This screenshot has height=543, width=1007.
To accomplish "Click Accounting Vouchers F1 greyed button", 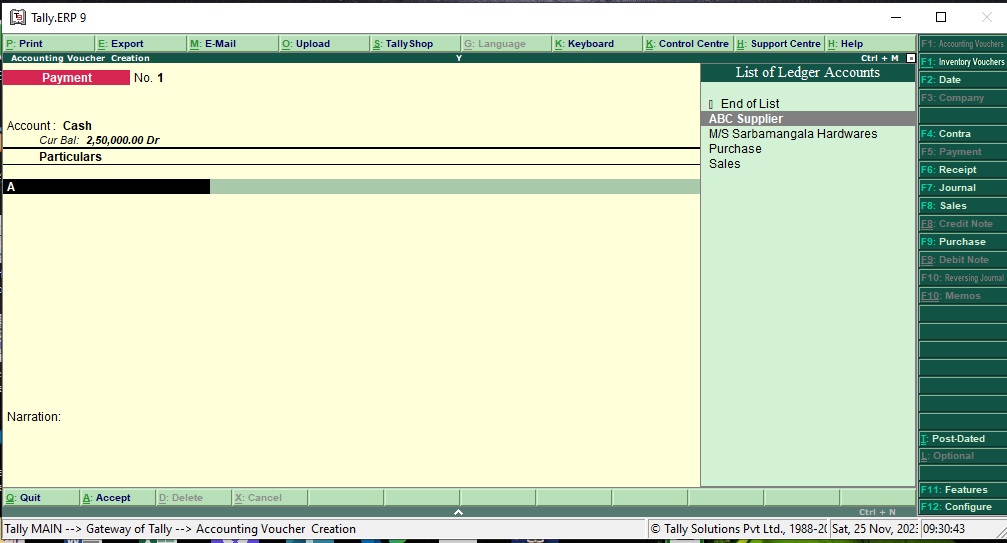I will click(x=962, y=44).
